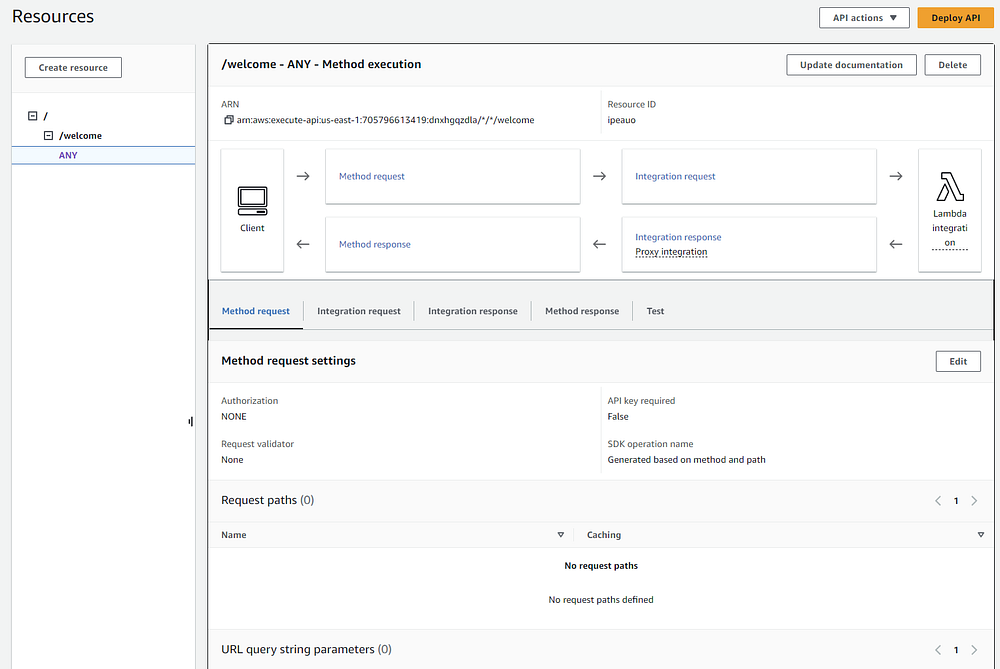Click the Deploy API button
Image resolution: width=1000 pixels, height=669 pixels.
(x=955, y=18)
